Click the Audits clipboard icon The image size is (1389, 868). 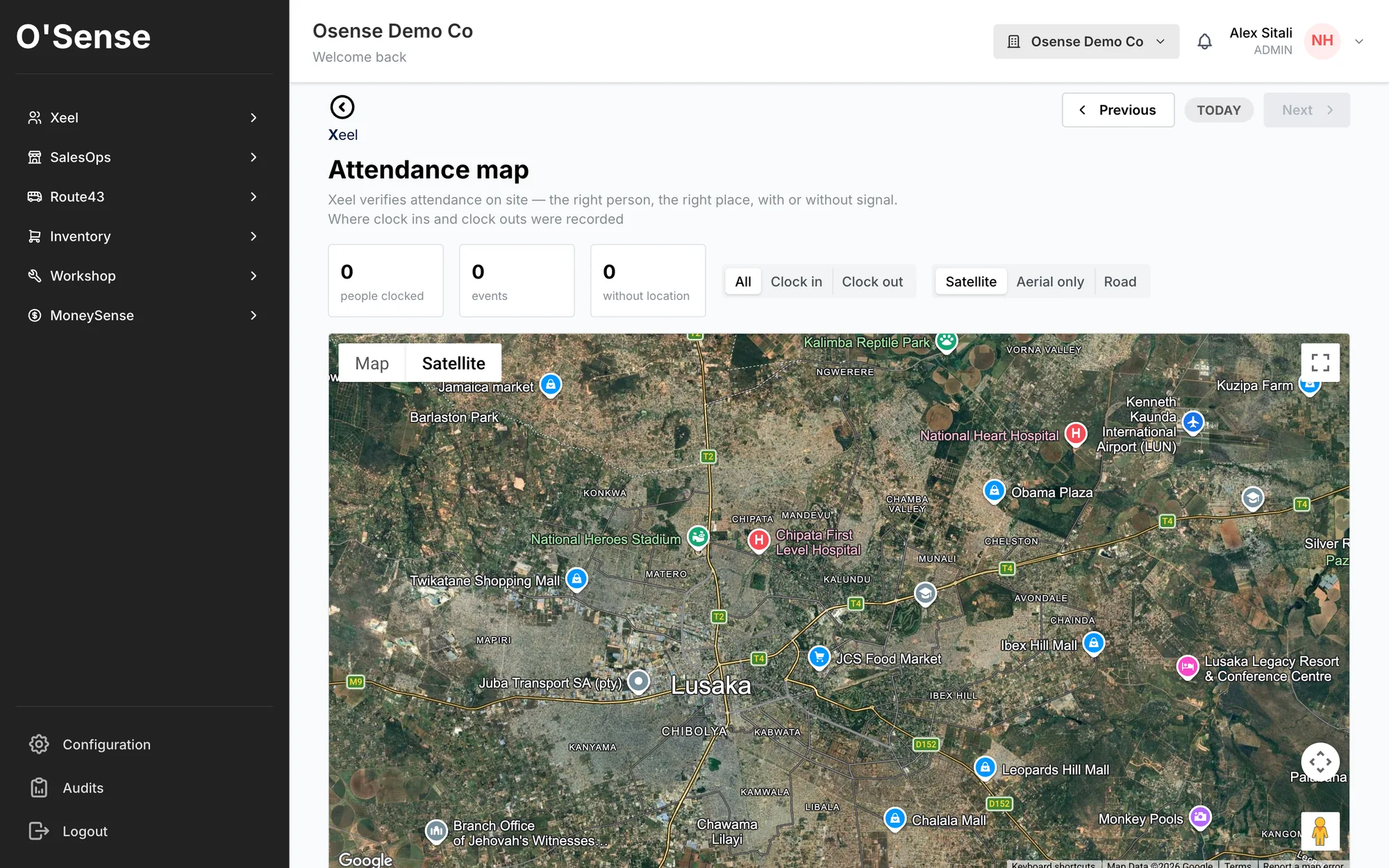pyautogui.click(x=39, y=787)
